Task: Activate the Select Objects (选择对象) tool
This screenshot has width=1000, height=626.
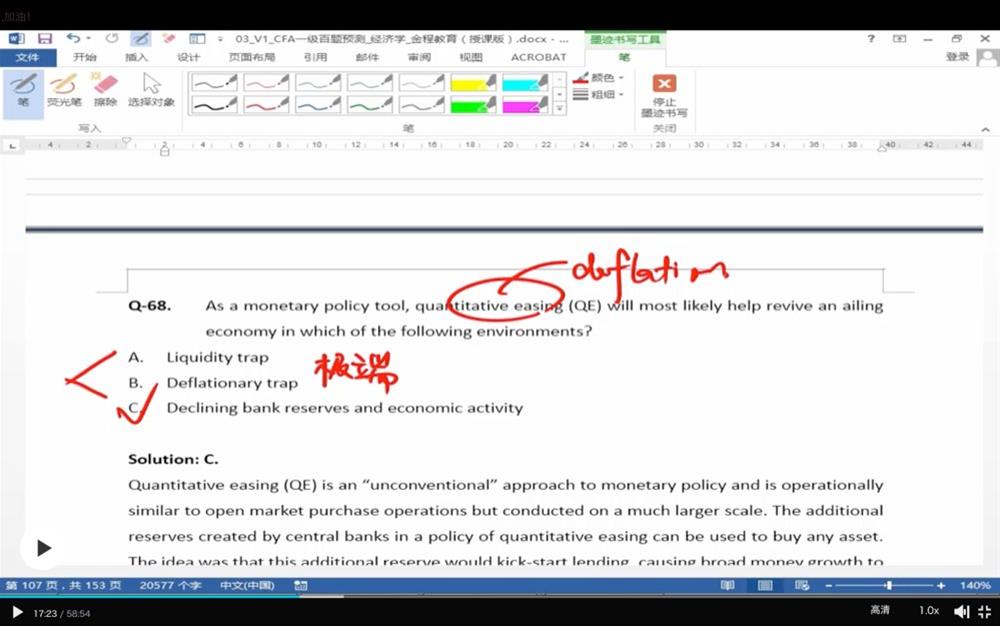Action: [151, 89]
